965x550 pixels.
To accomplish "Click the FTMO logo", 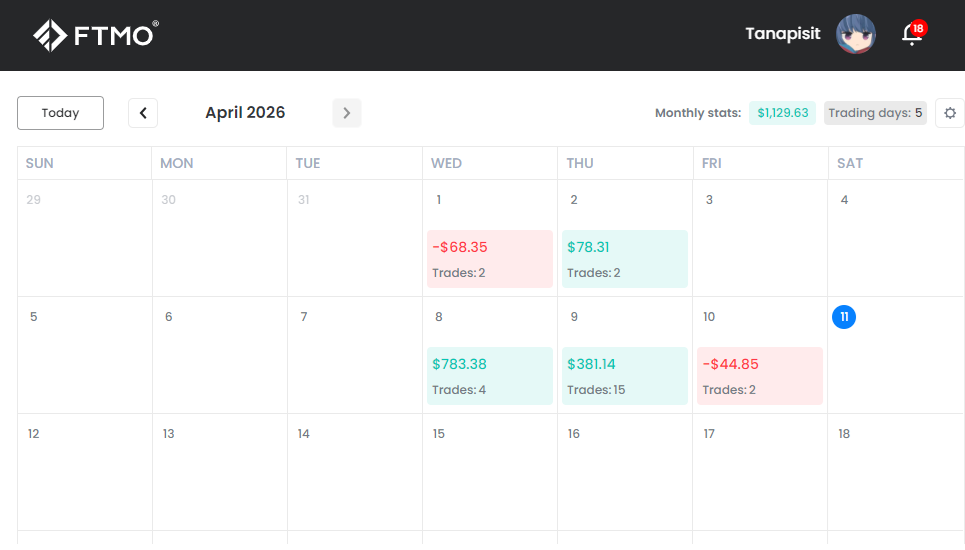I will click(x=96, y=35).
